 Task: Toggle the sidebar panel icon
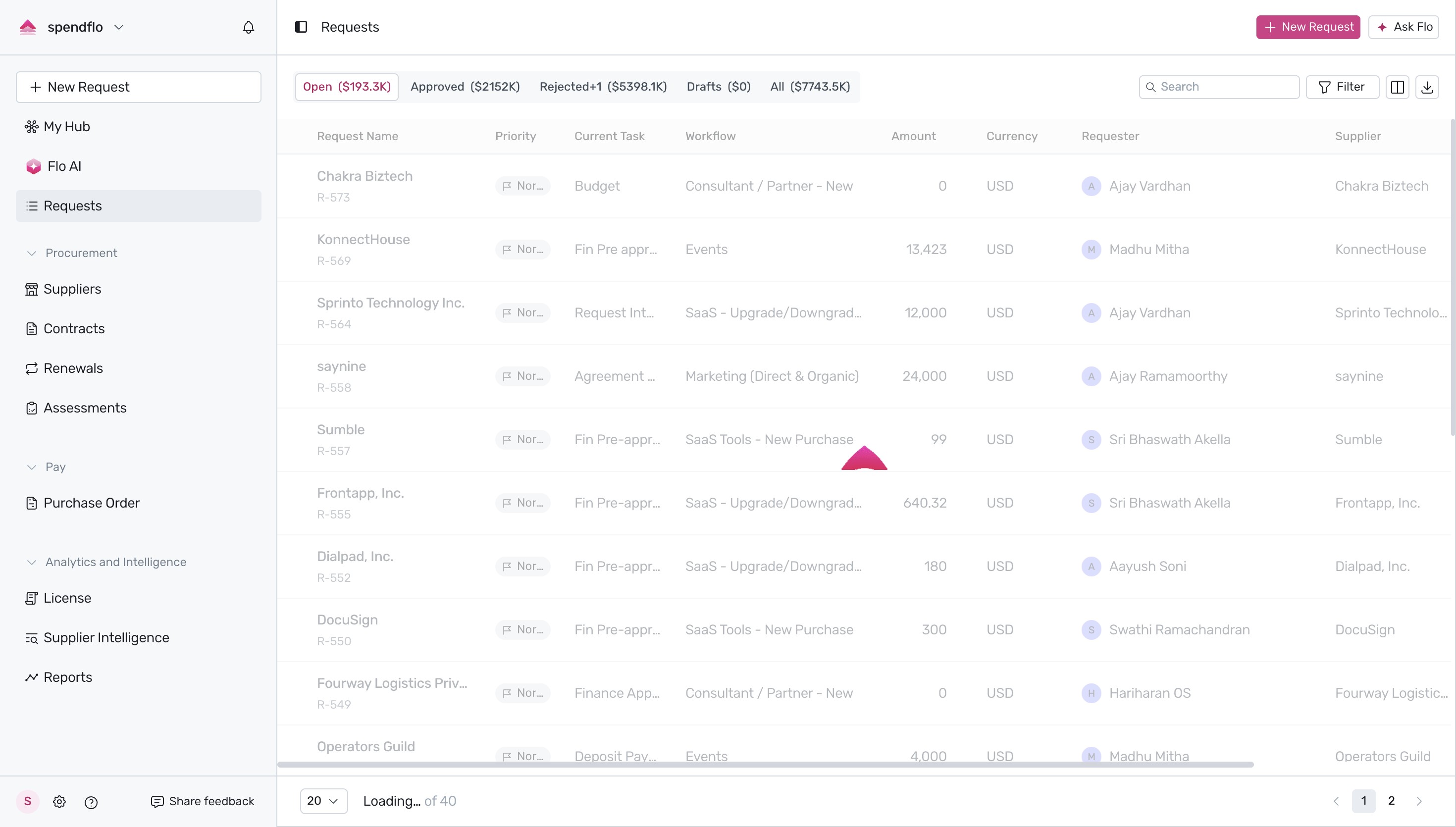coord(301,27)
